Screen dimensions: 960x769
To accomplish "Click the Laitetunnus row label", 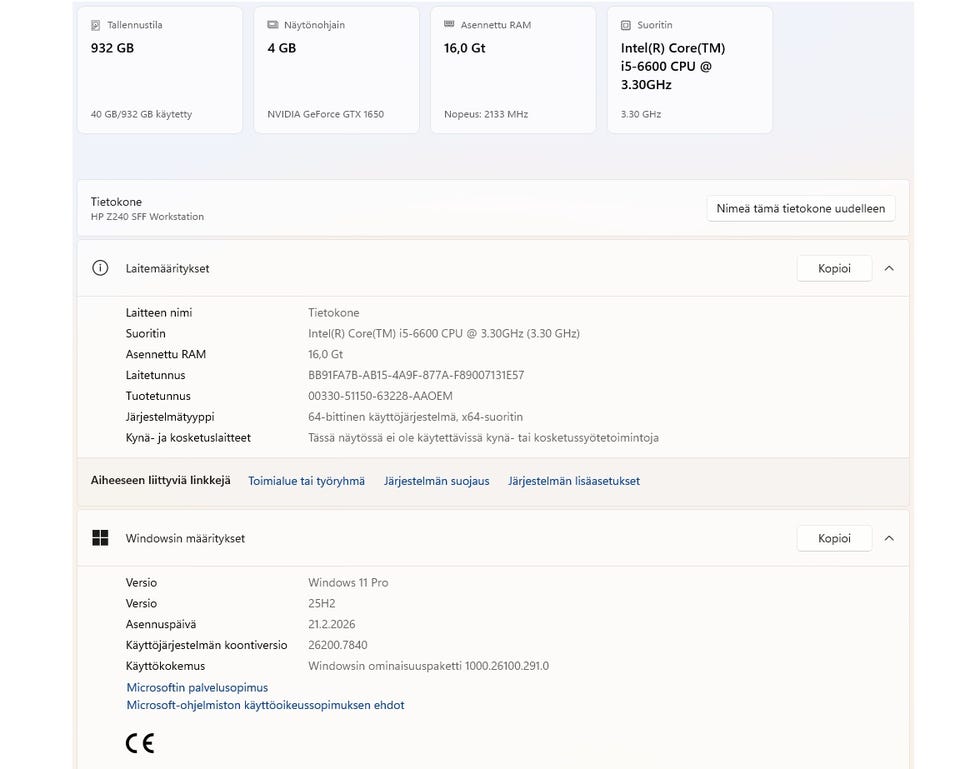I will click(x=156, y=375).
